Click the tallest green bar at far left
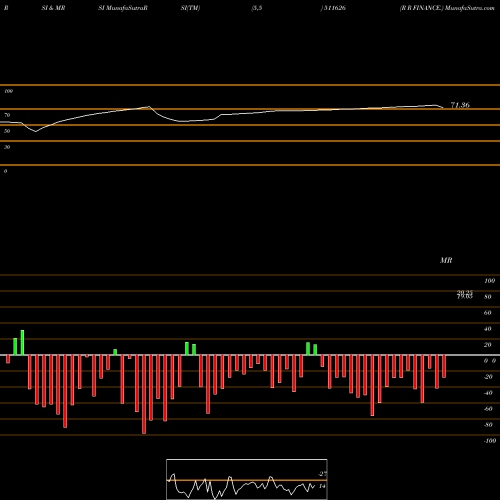 tap(22, 342)
